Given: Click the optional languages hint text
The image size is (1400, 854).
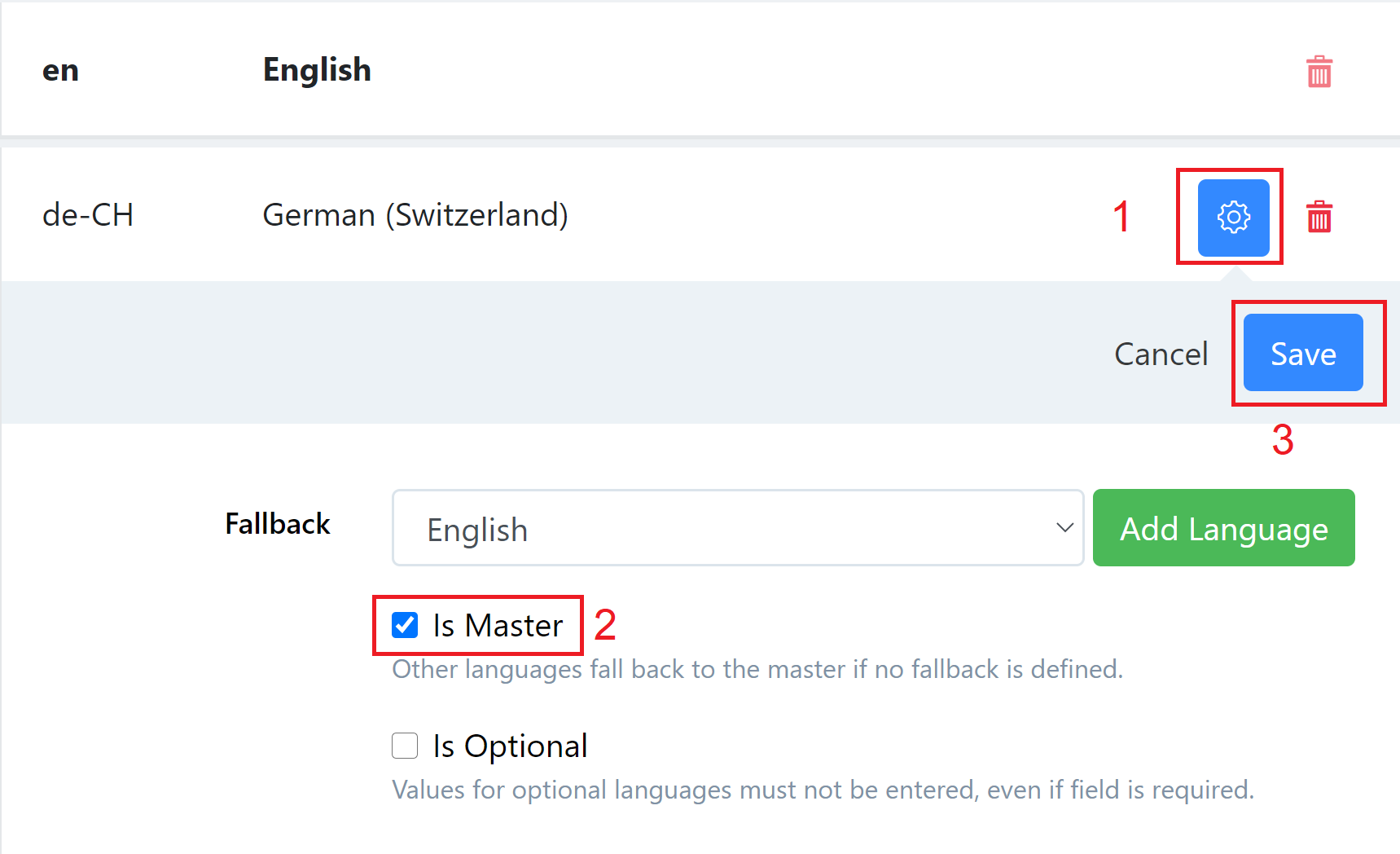Looking at the screenshot, I should coord(823,790).
